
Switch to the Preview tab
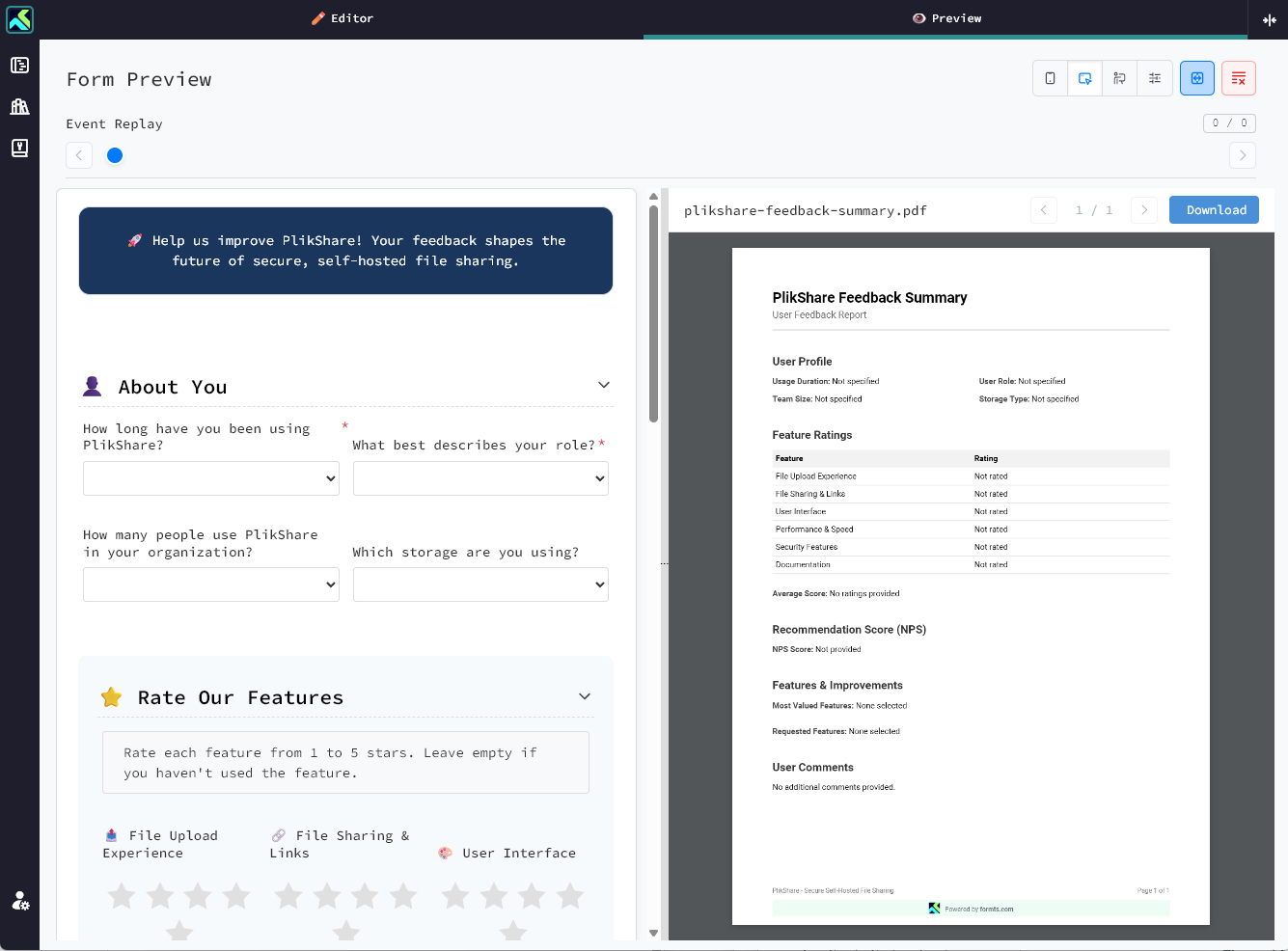pyautogui.click(x=946, y=18)
